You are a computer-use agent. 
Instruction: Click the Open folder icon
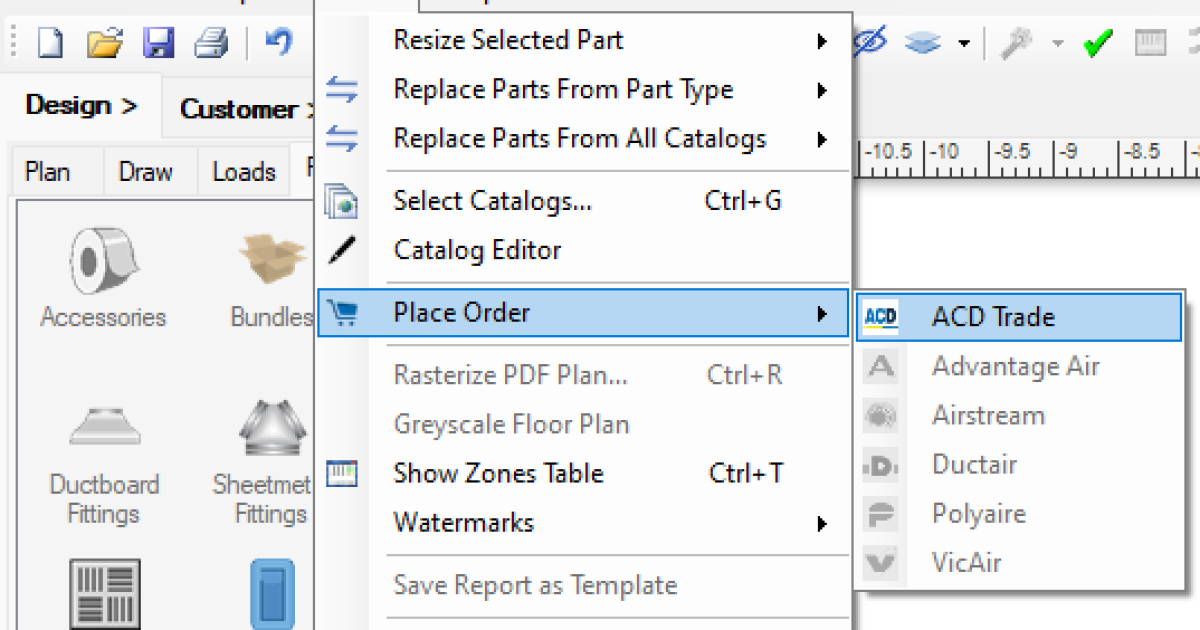pos(104,42)
